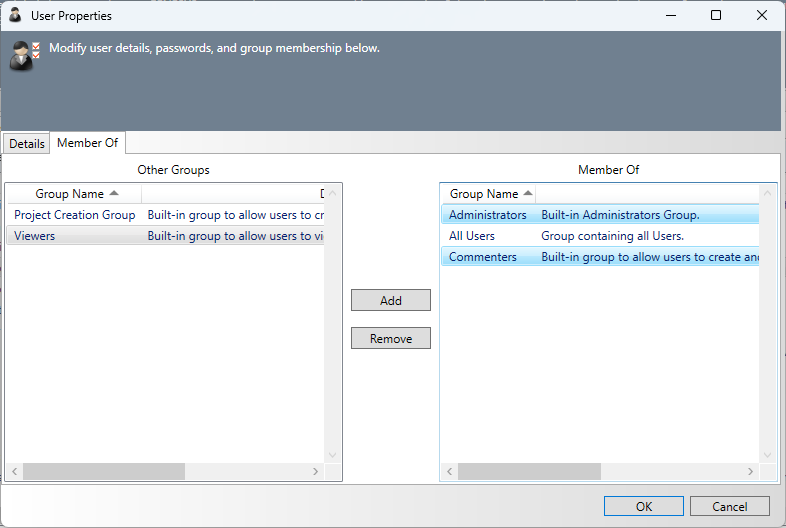Screen dimensions: 786x528
Task: Switch to the Details tab
Action: [x=27, y=143]
